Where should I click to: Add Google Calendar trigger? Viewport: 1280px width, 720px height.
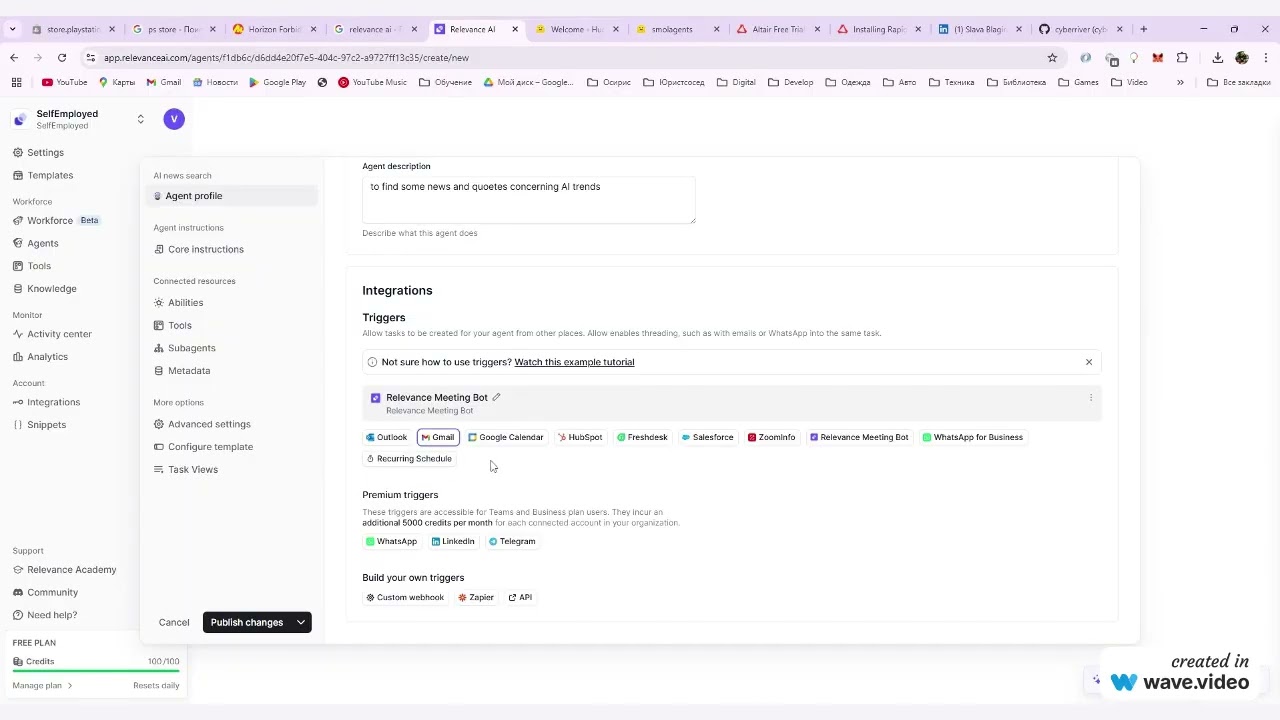506,437
